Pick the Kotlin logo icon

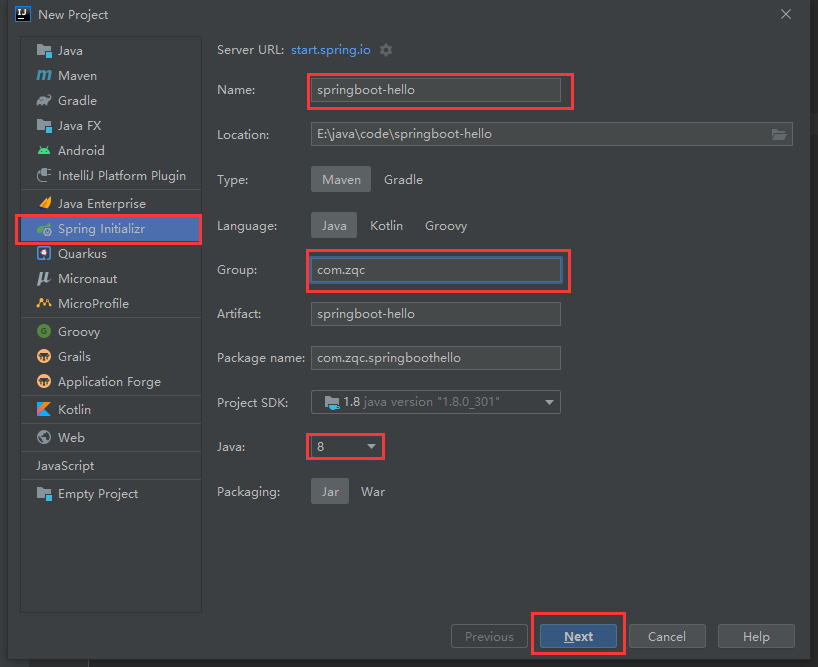[x=44, y=409]
